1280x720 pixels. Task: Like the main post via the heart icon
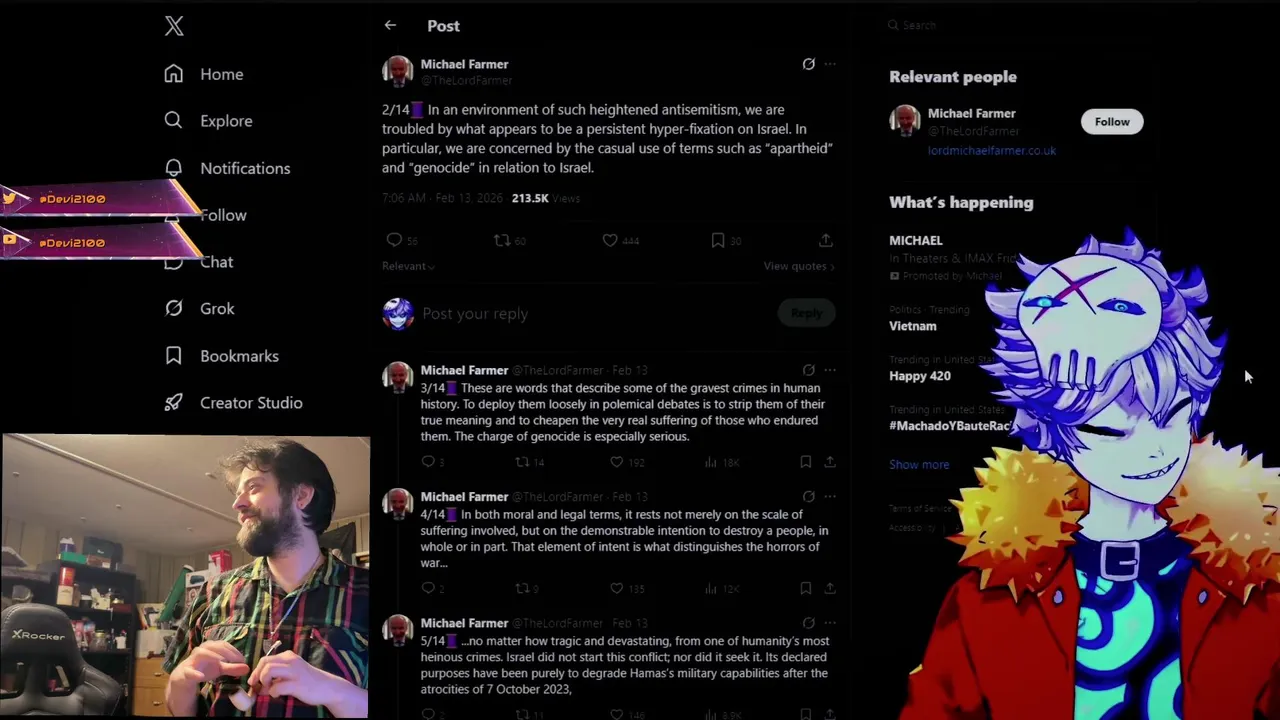(610, 240)
